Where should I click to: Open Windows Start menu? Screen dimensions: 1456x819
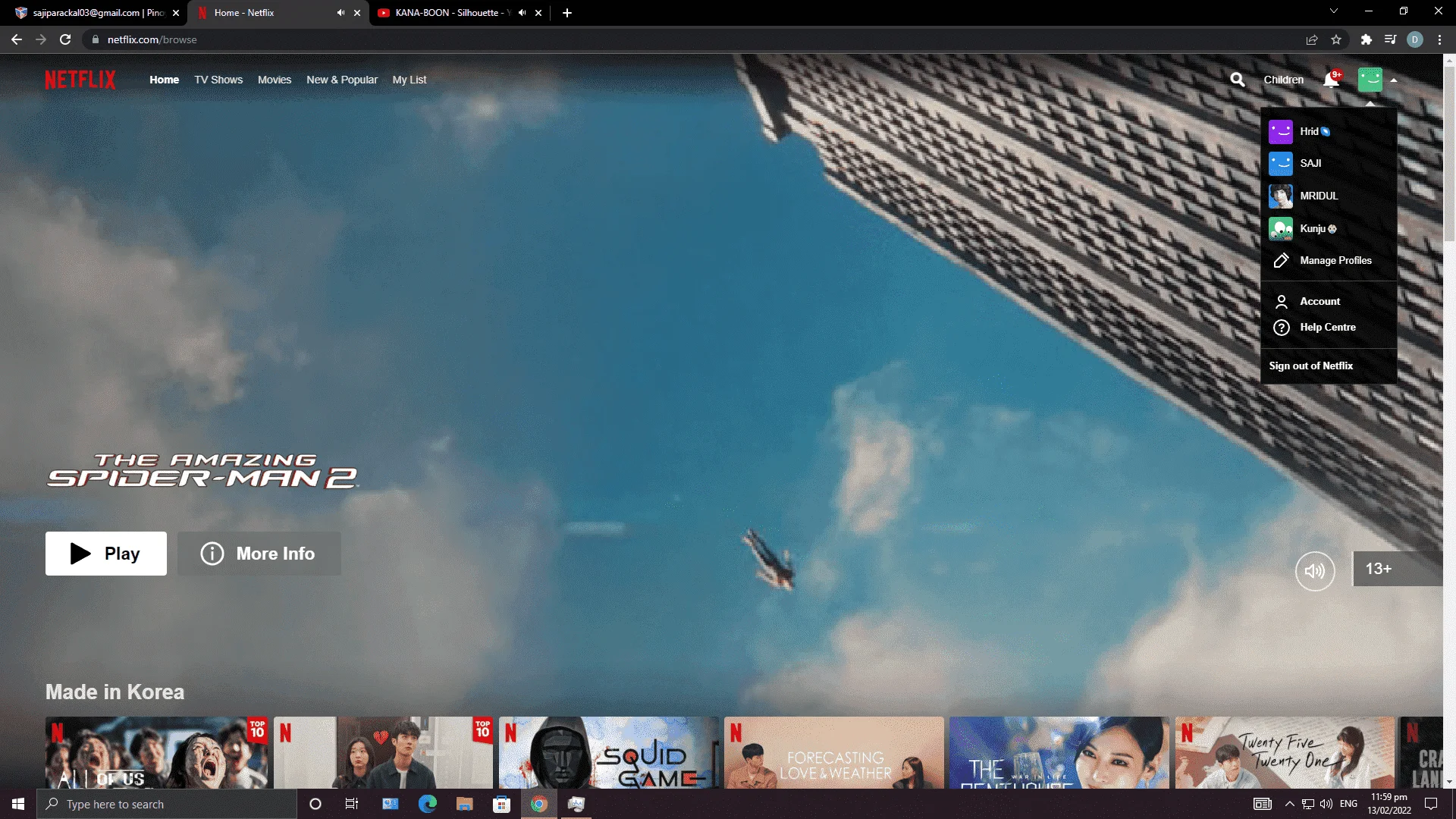tap(18, 804)
